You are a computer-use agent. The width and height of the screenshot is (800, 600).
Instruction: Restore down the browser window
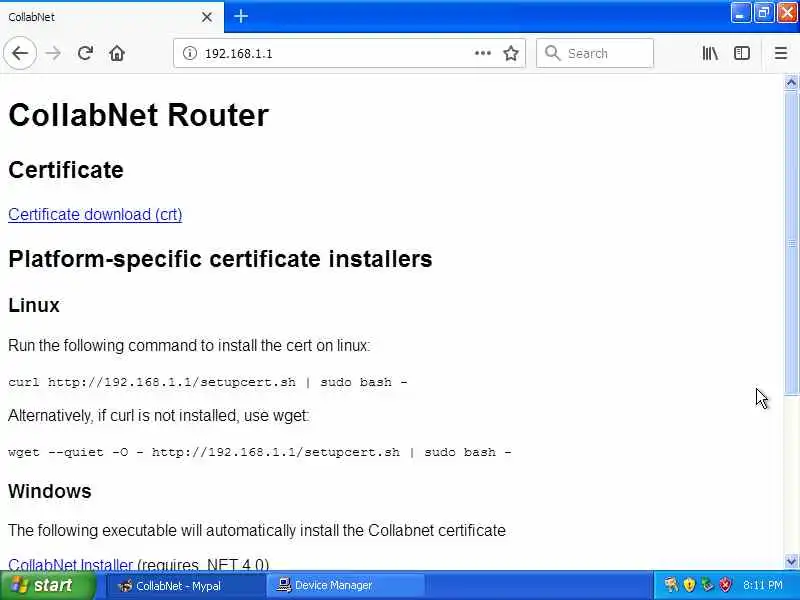coord(763,13)
